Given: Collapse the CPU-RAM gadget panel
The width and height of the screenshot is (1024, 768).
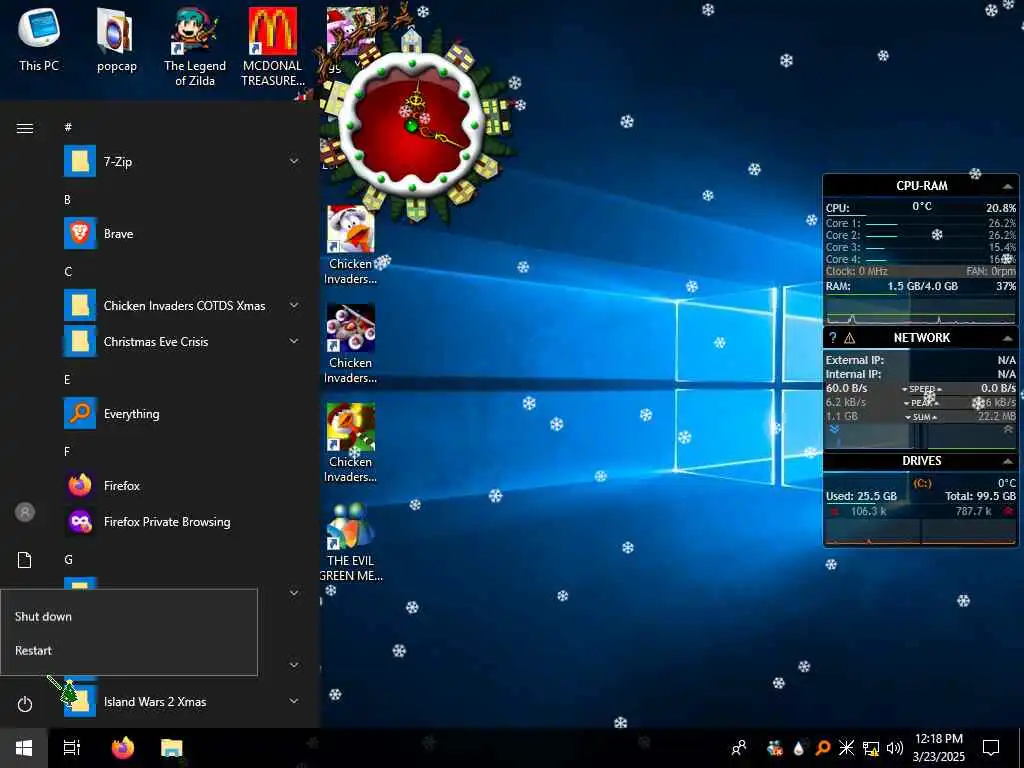Looking at the screenshot, I should click(x=1008, y=186).
